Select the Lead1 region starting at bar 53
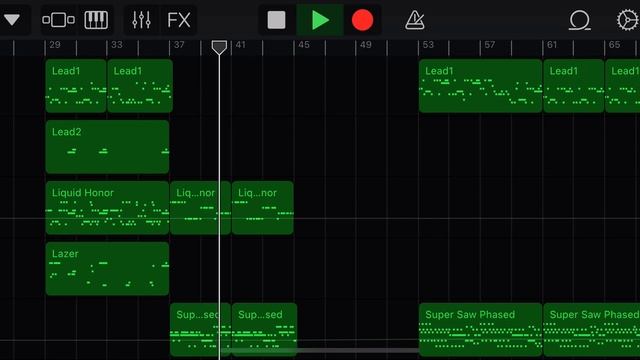Viewport: 640px width, 360px height. click(480, 86)
